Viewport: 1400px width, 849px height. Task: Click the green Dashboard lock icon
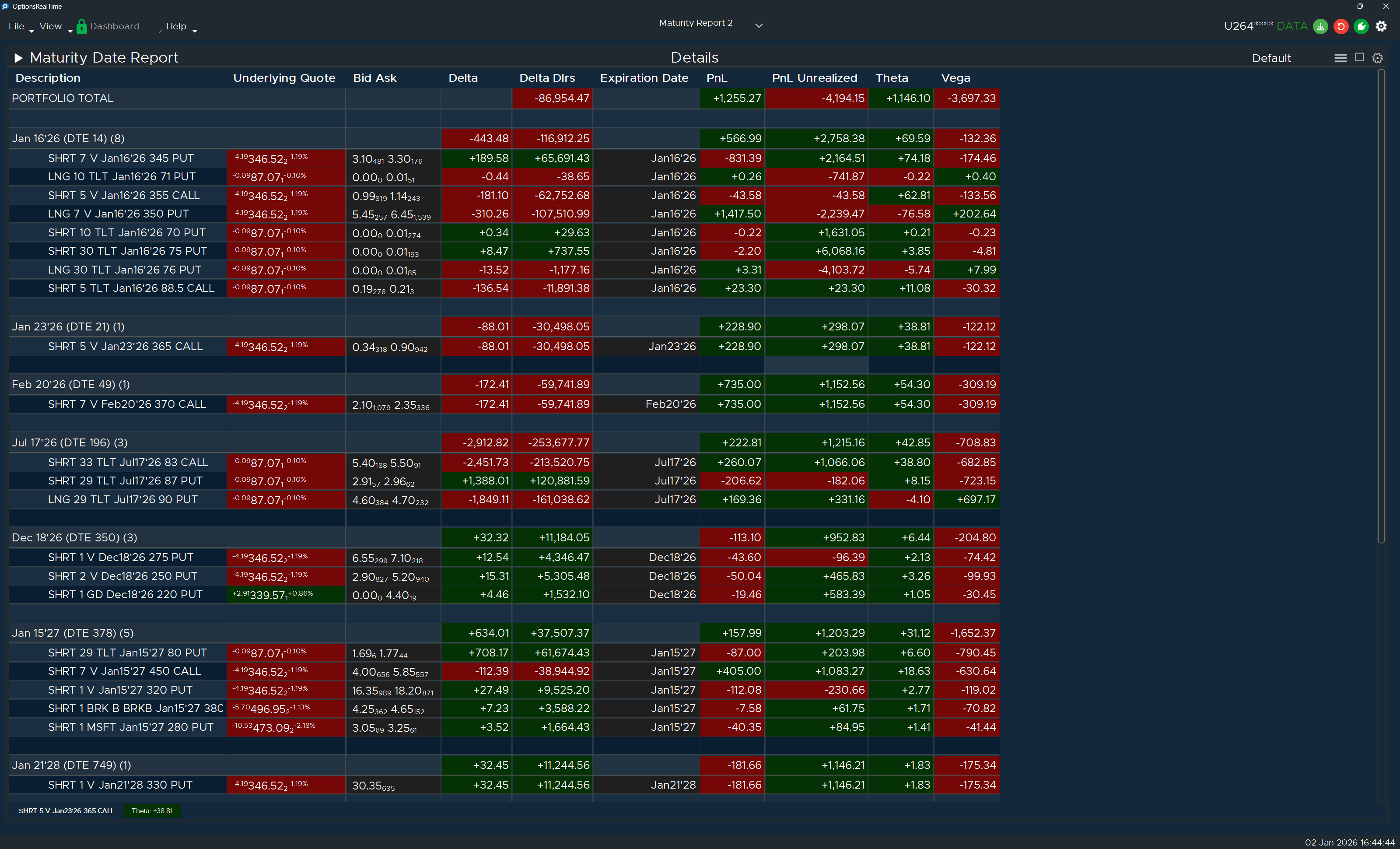click(x=82, y=26)
